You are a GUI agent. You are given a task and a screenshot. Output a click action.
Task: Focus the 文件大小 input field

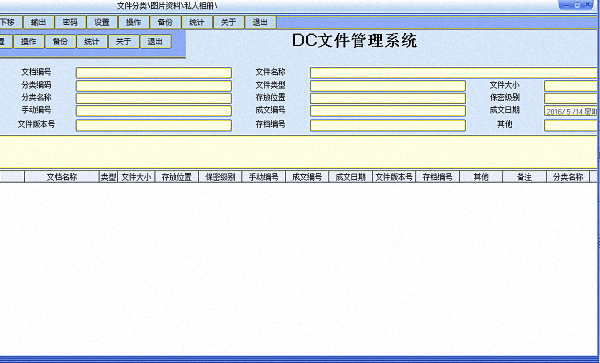(x=571, y=86)
